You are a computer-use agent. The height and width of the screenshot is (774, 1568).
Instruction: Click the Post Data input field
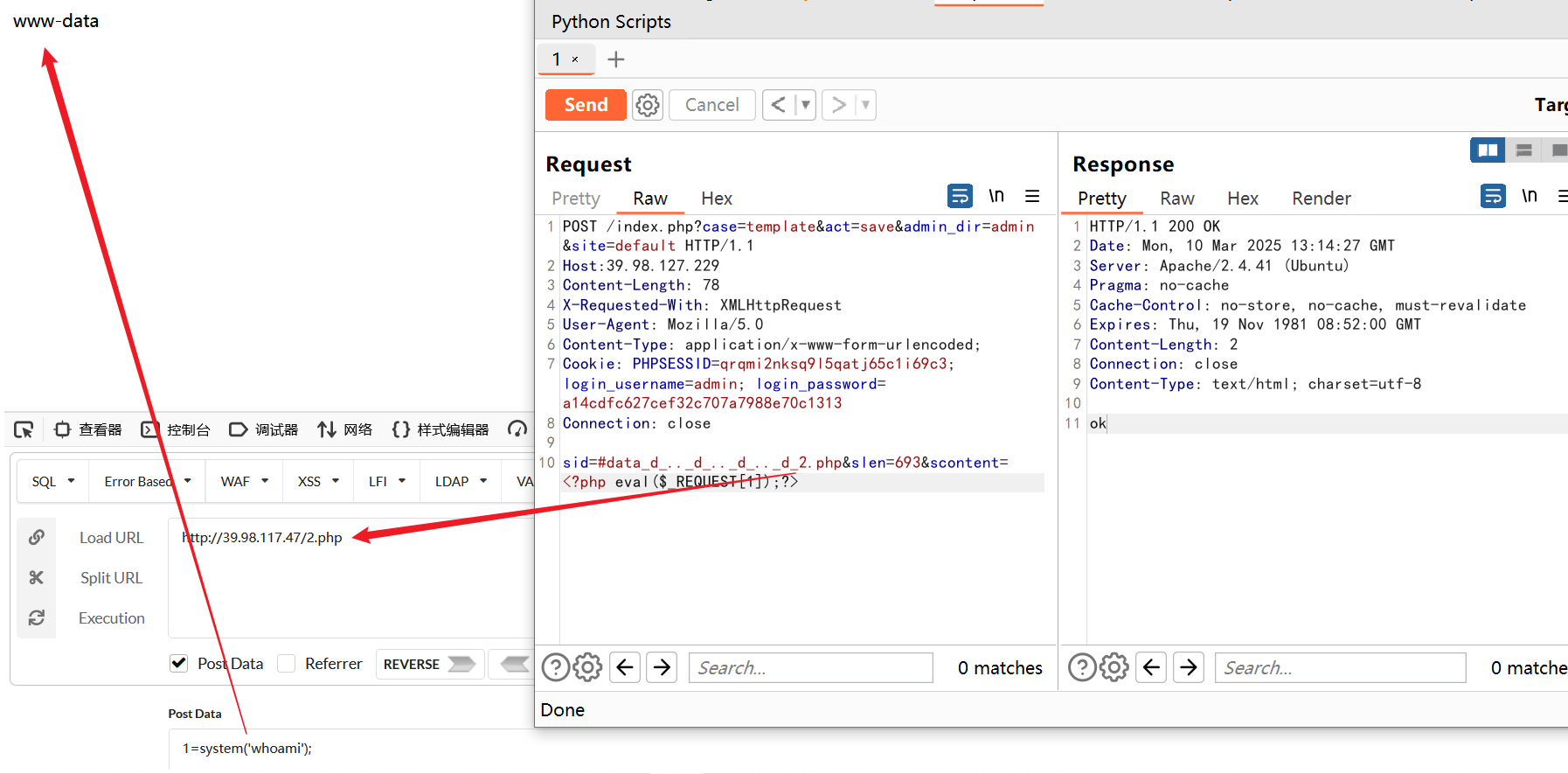pos(351,749)
